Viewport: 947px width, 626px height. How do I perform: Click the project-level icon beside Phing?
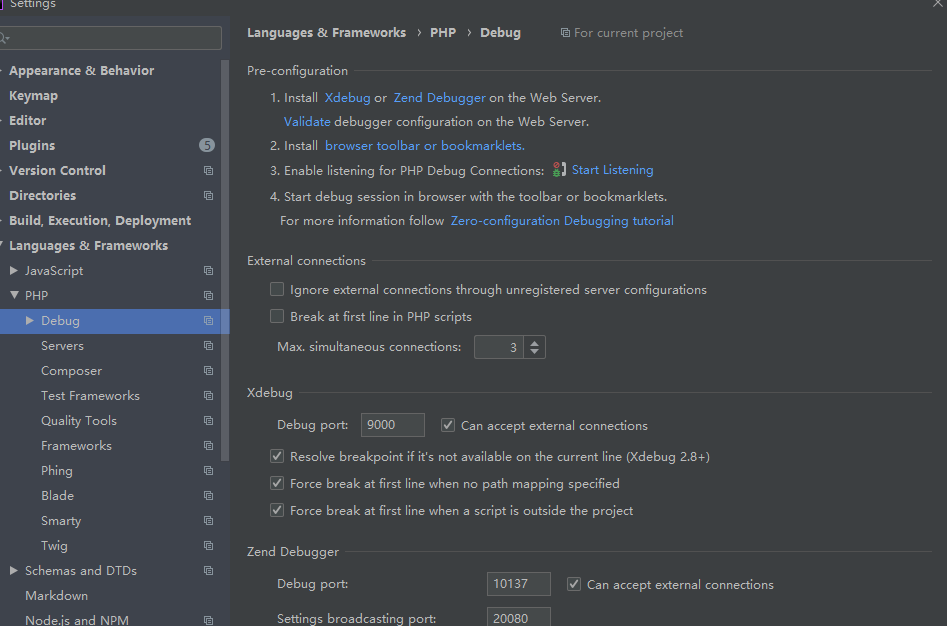coord(208,471)
